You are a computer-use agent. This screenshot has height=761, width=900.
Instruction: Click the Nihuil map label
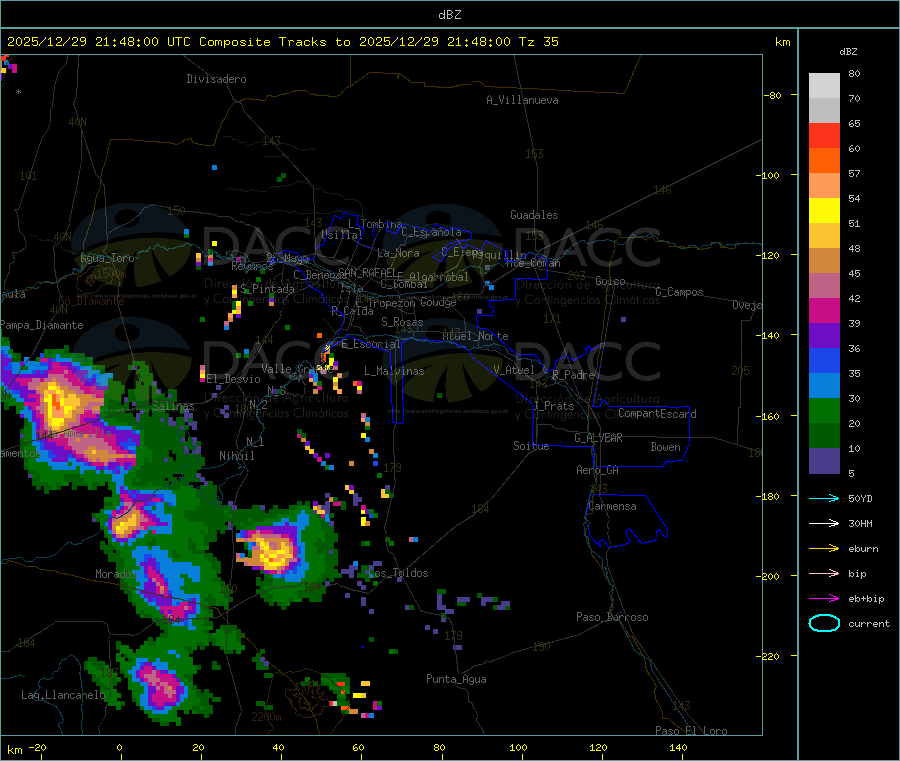(236, 456)
